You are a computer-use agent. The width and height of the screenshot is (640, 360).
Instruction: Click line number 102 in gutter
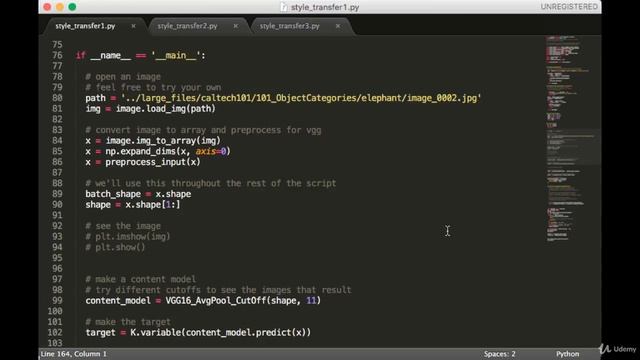pyautogui.click(x=55, y=333)
